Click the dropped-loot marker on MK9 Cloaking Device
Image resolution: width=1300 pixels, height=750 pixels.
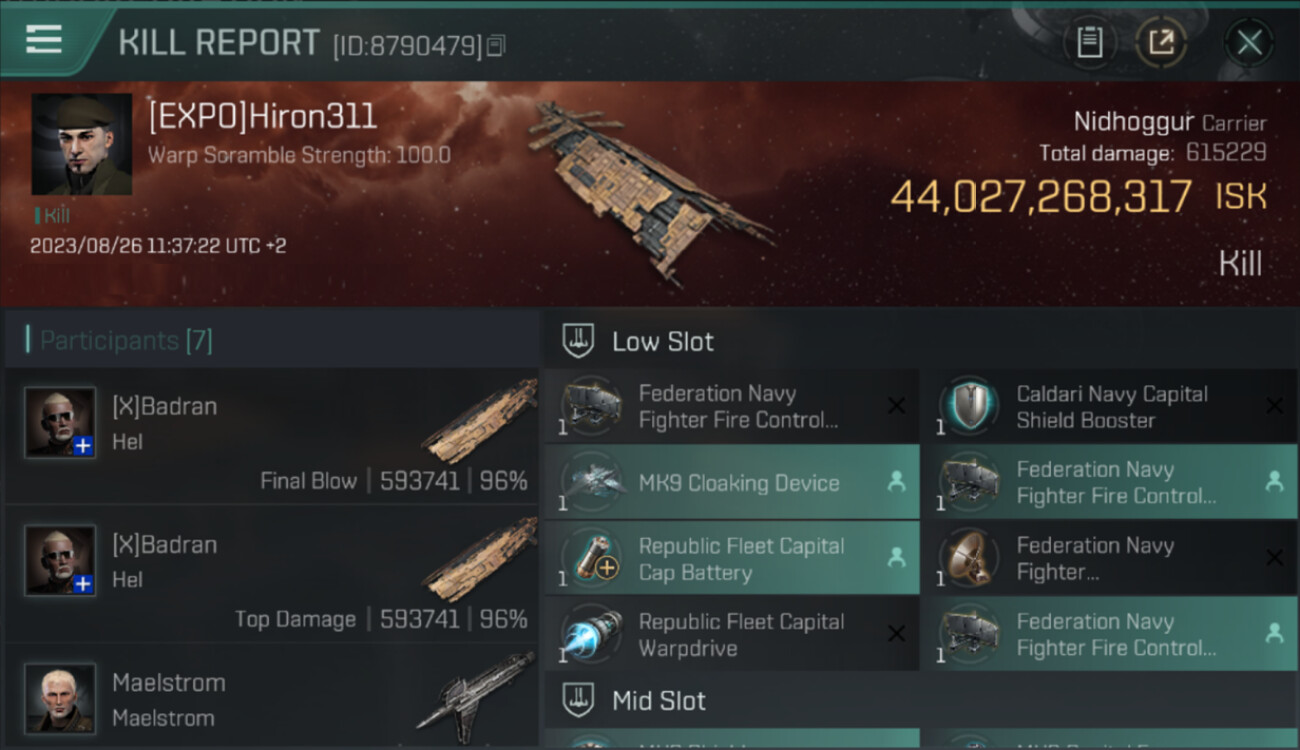click(x=896, y=482)
